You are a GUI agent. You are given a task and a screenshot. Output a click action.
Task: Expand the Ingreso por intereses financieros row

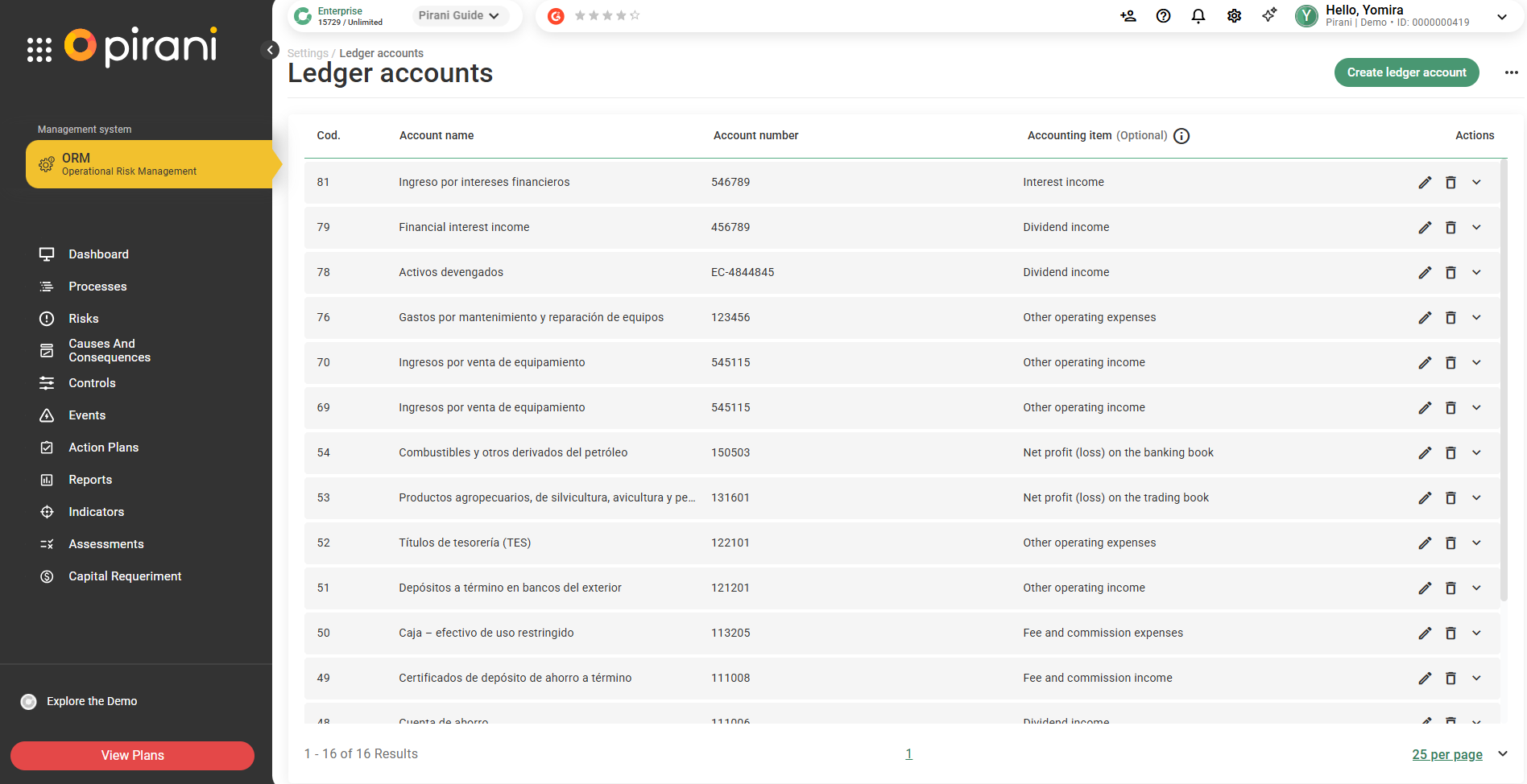[x=1476, y=183]
